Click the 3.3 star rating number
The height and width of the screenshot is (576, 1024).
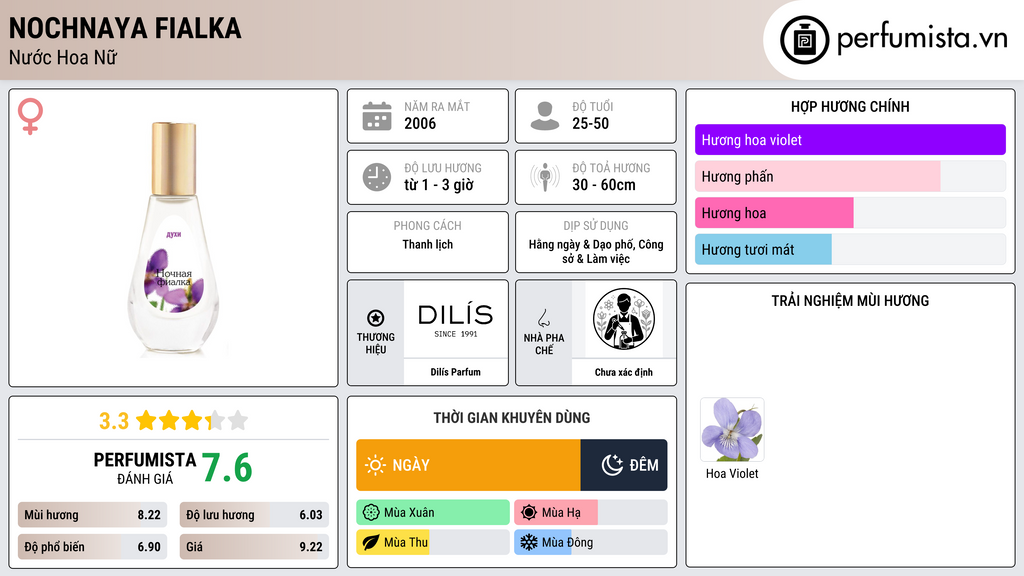[114, 421]
